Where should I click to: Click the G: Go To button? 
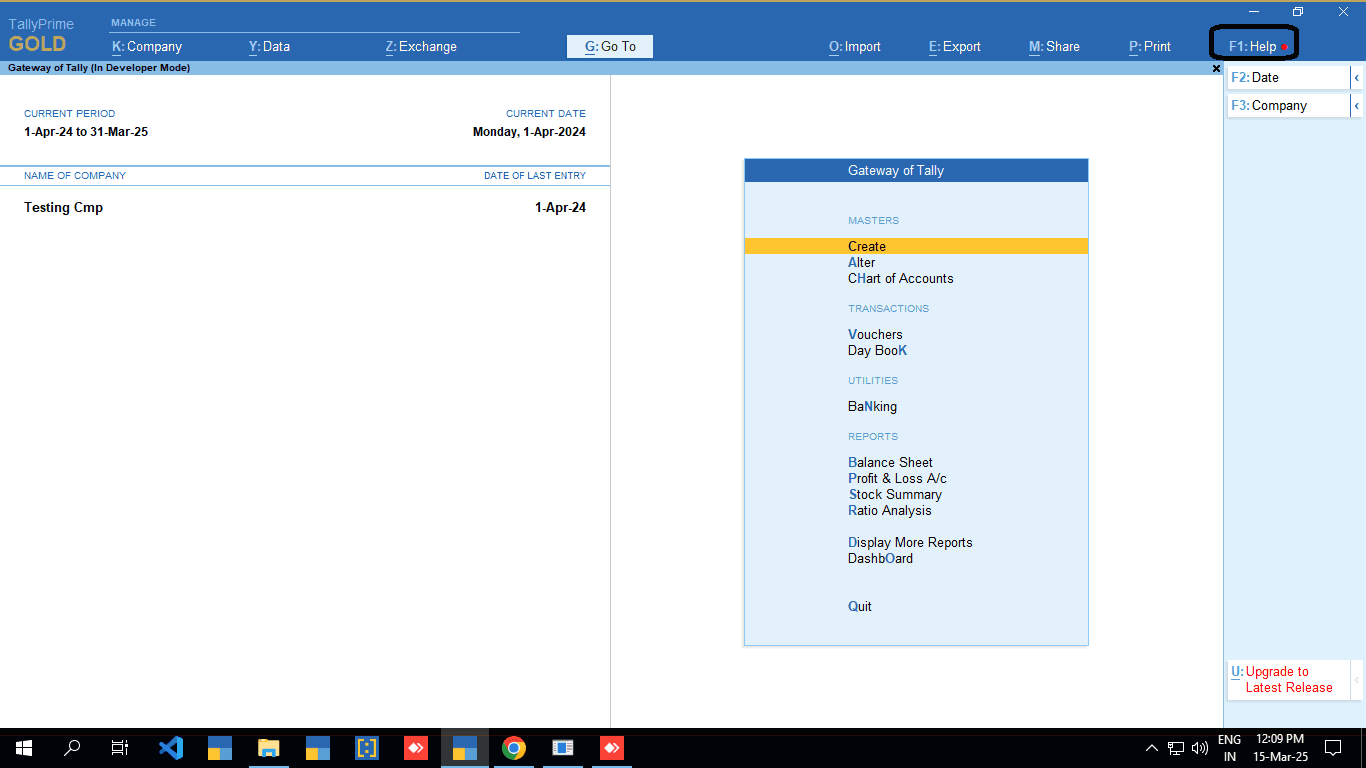[610, 46]
